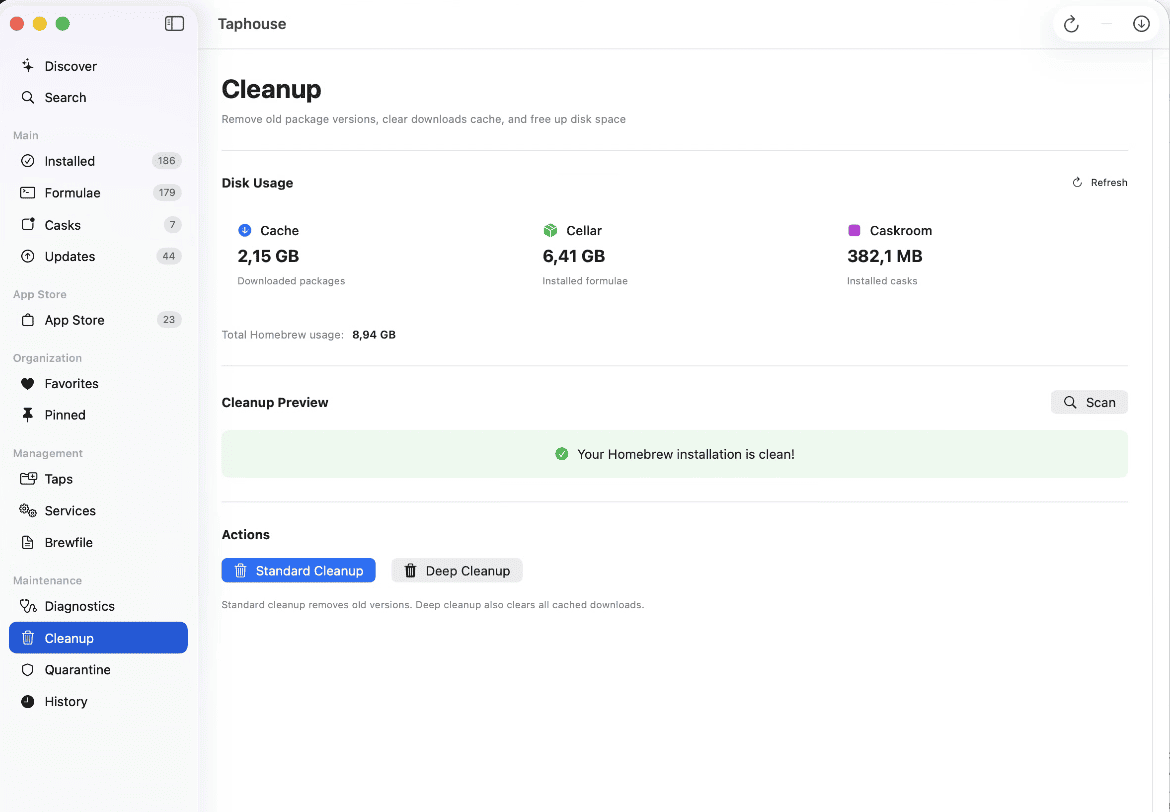Open the Discover section
Image resolution: width=1170 pixels, height=812 pixels.
pos(70,66)
